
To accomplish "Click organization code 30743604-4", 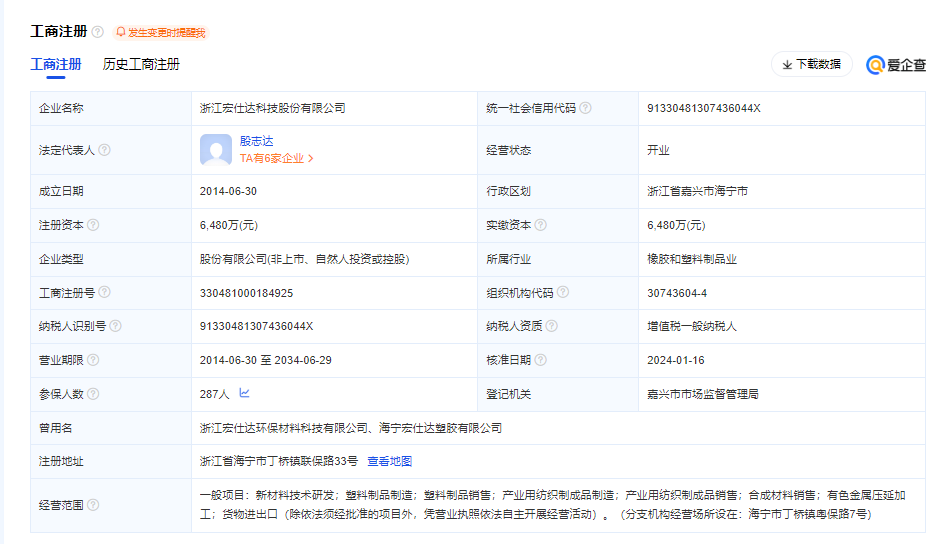I will 677,293.
